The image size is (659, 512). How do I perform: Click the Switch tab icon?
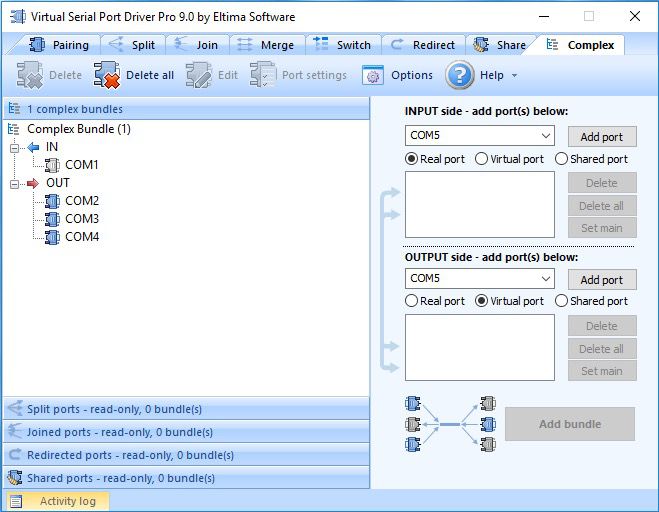click(x=321, y=43)
